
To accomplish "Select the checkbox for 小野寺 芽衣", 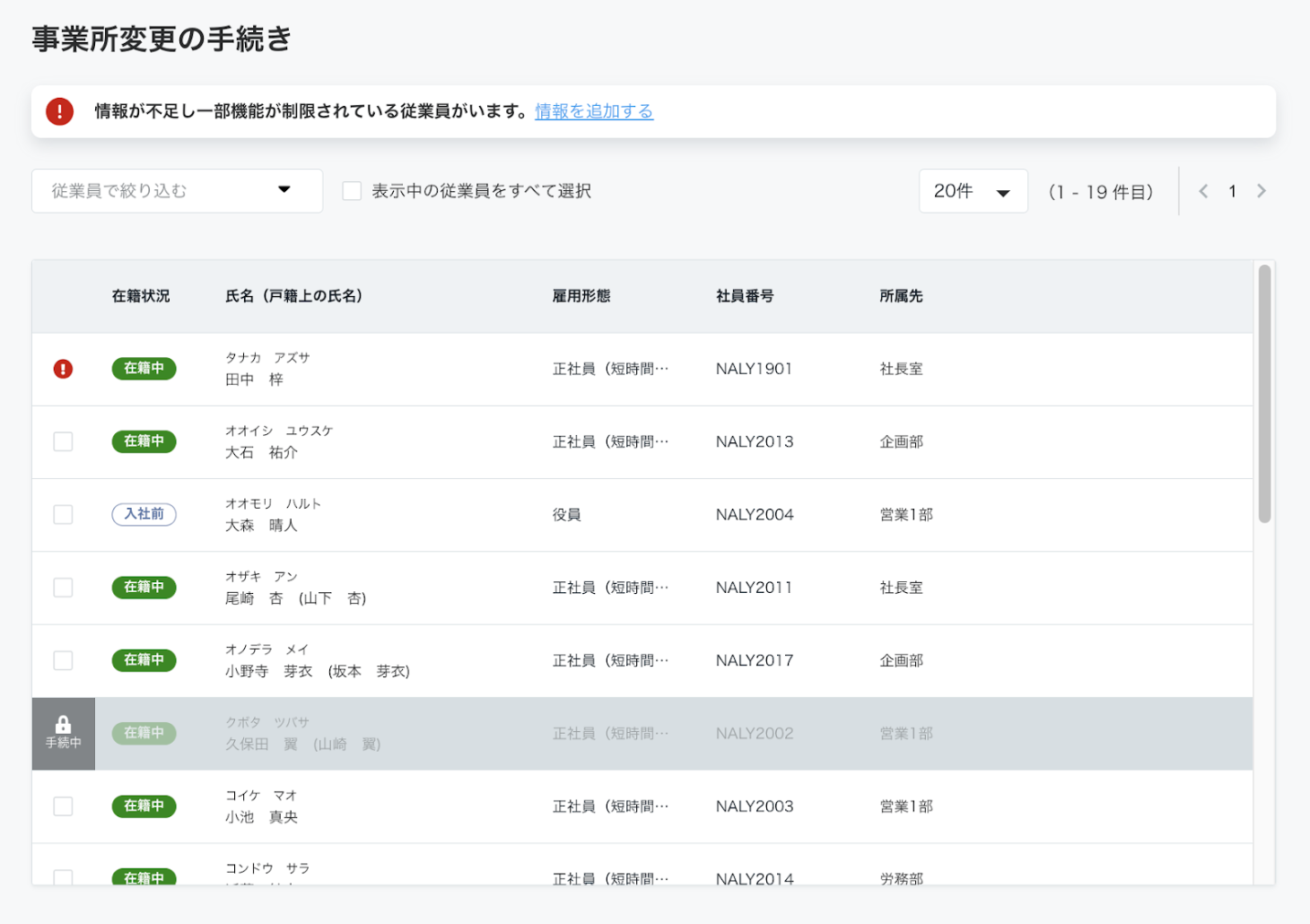I will pos(63,660).
